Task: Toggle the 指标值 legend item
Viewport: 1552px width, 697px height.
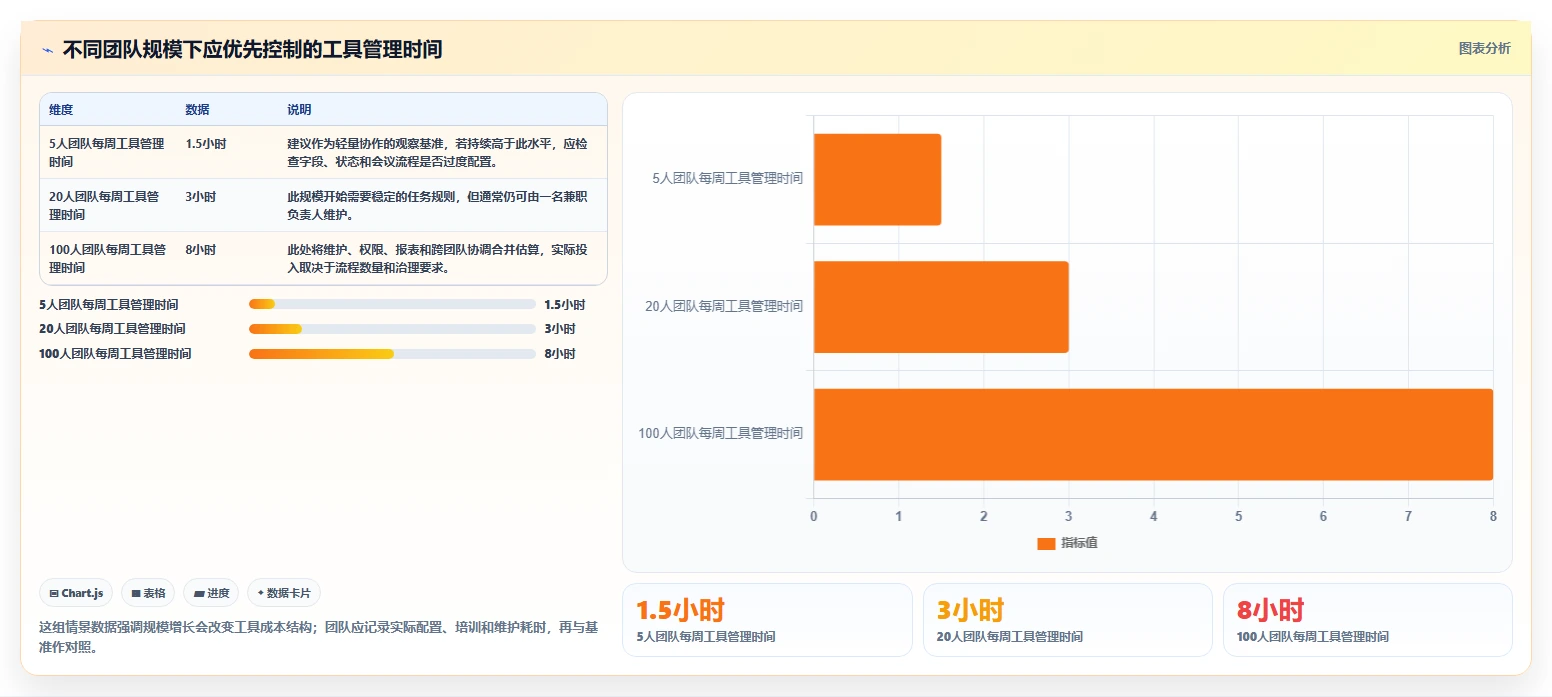Action: pos(1067,543)
